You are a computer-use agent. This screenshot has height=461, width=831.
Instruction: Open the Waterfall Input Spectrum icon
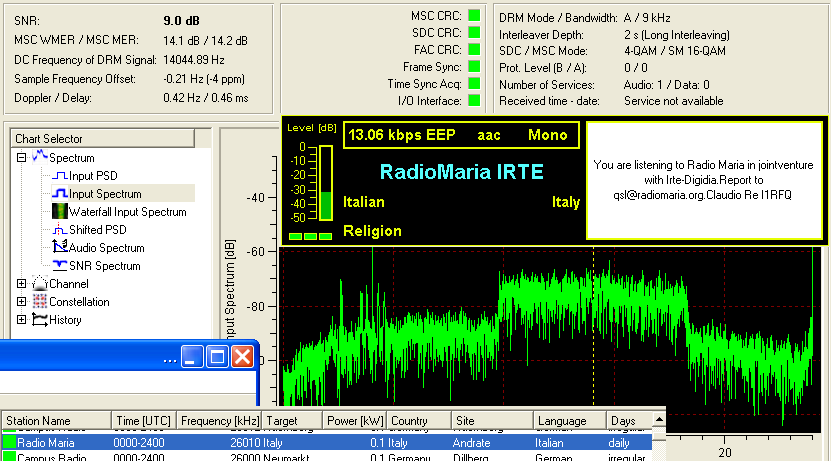tap(60, 211)
